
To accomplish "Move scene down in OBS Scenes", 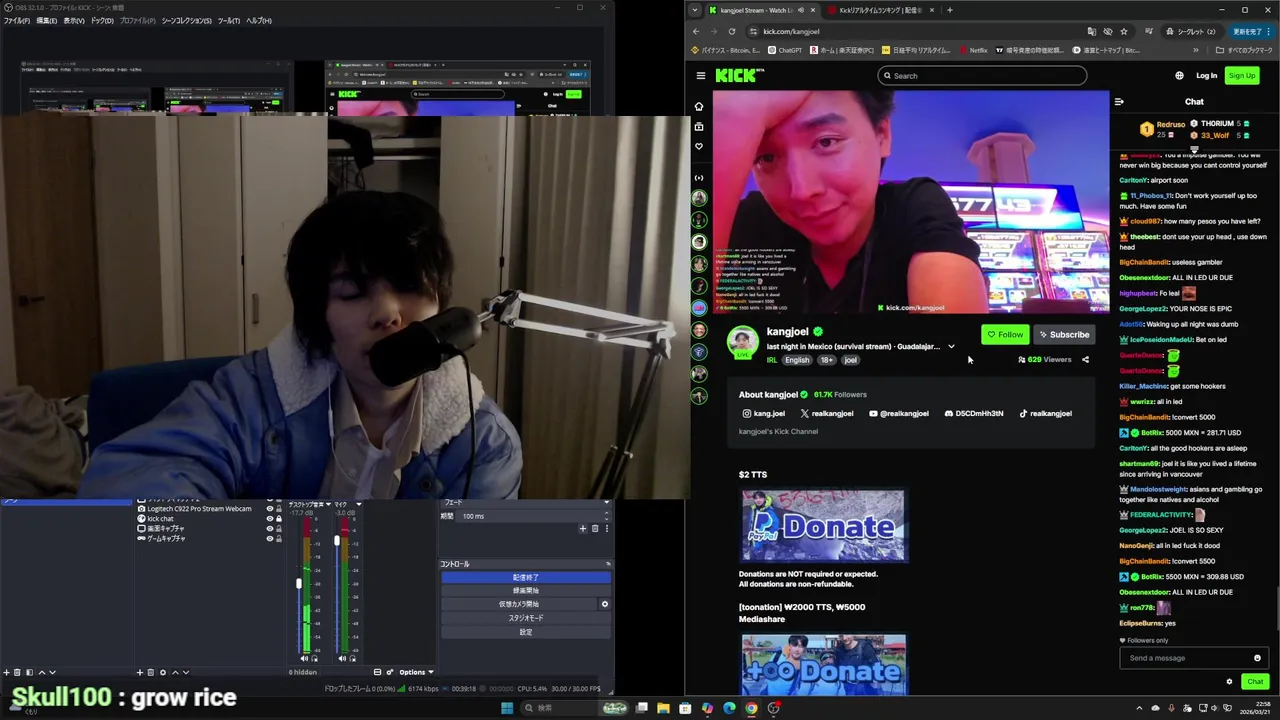I will (52, 672).
